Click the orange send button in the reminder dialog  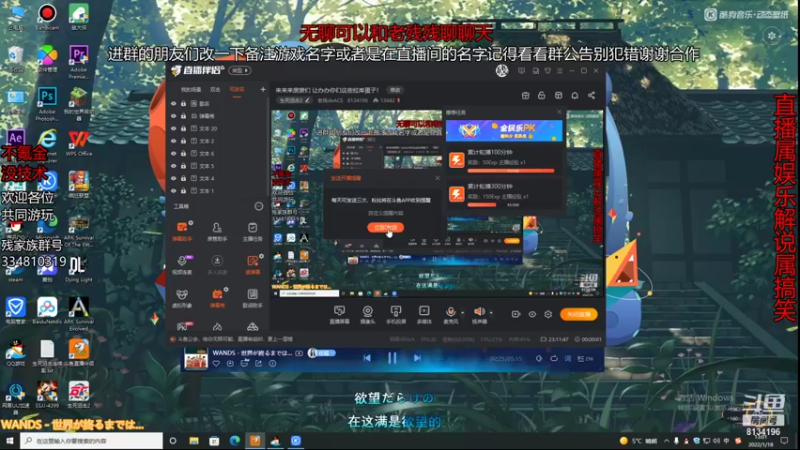tap(385, 228)
